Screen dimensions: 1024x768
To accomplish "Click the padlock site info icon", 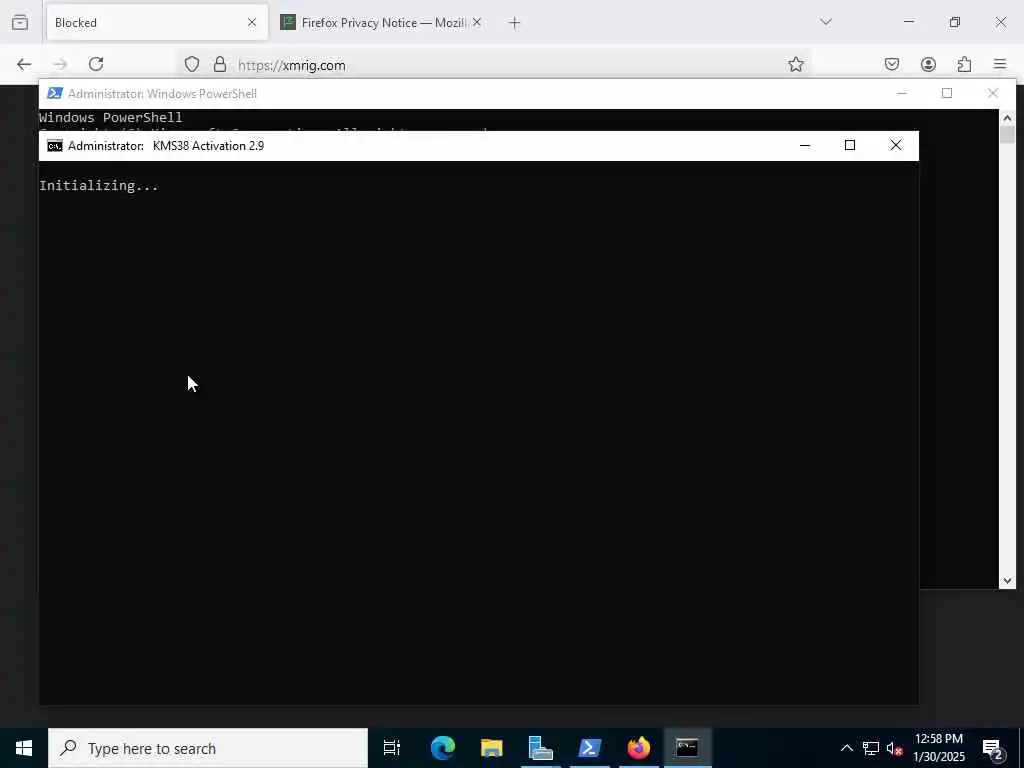I will 220,64.
